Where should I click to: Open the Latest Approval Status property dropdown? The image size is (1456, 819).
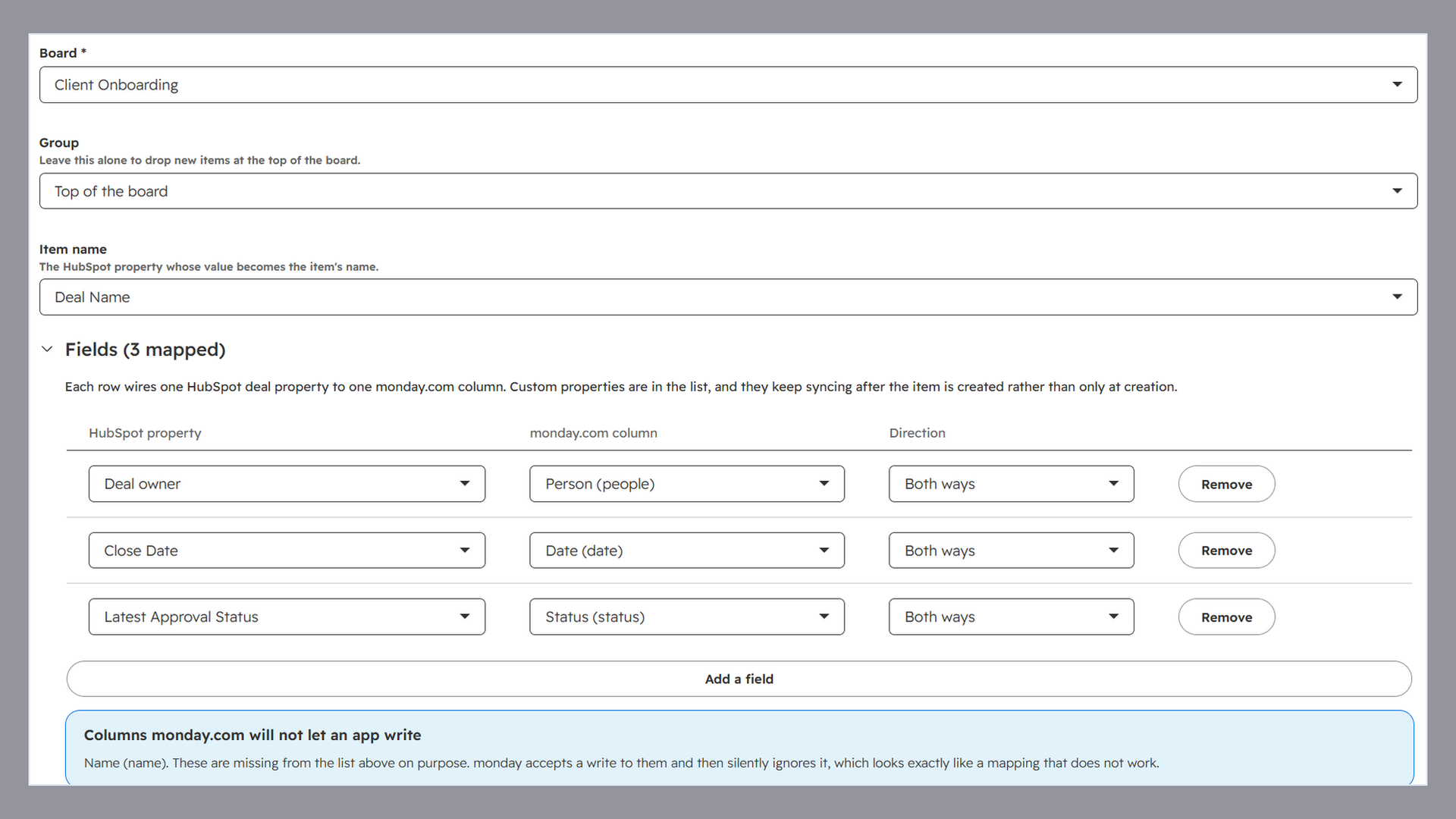[287, 617]
